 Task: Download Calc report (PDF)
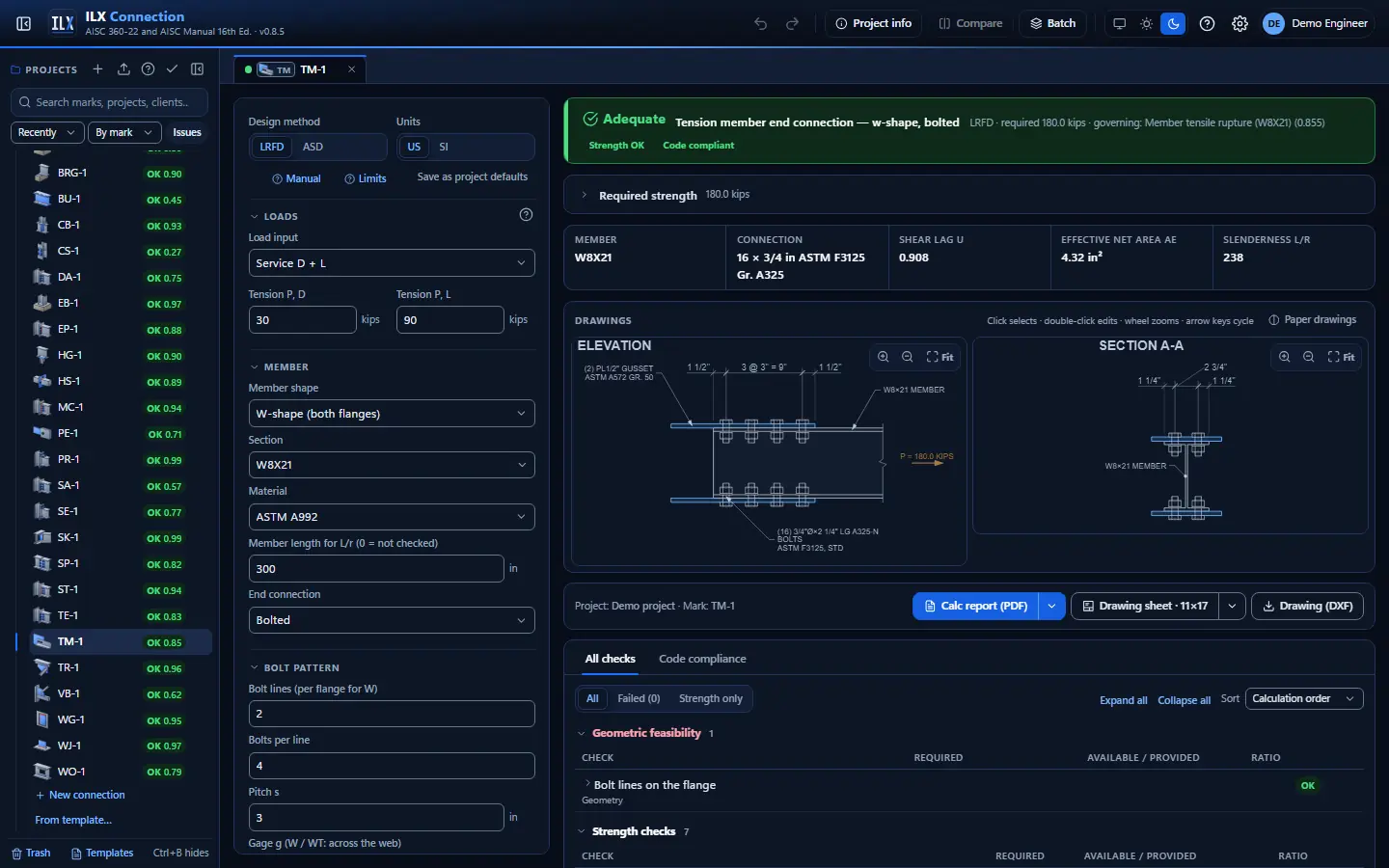975,606
